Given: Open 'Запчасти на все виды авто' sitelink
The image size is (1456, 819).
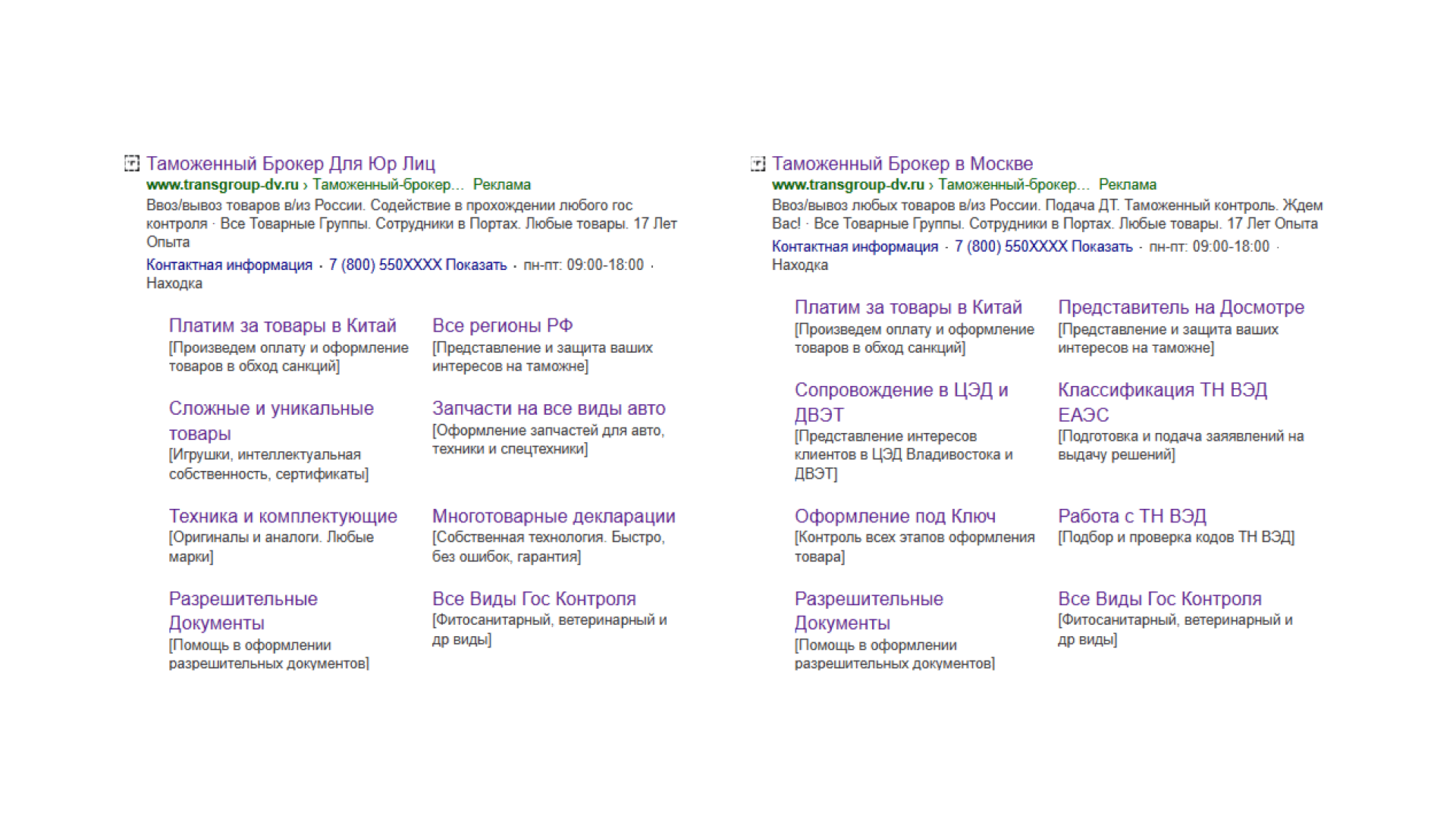Looking at the screenshot, I should pyautogui.click(x=548, y=409).
